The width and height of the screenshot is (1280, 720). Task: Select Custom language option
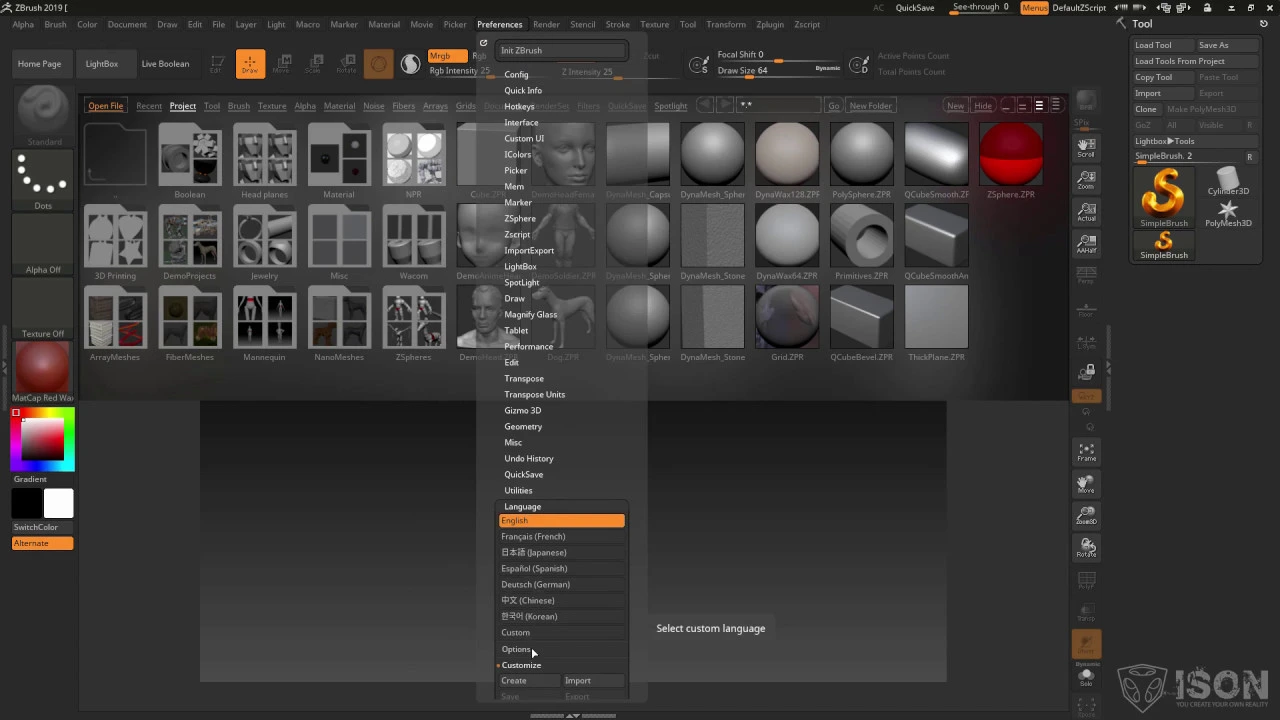pyautogui.click(x=562, y=632)
